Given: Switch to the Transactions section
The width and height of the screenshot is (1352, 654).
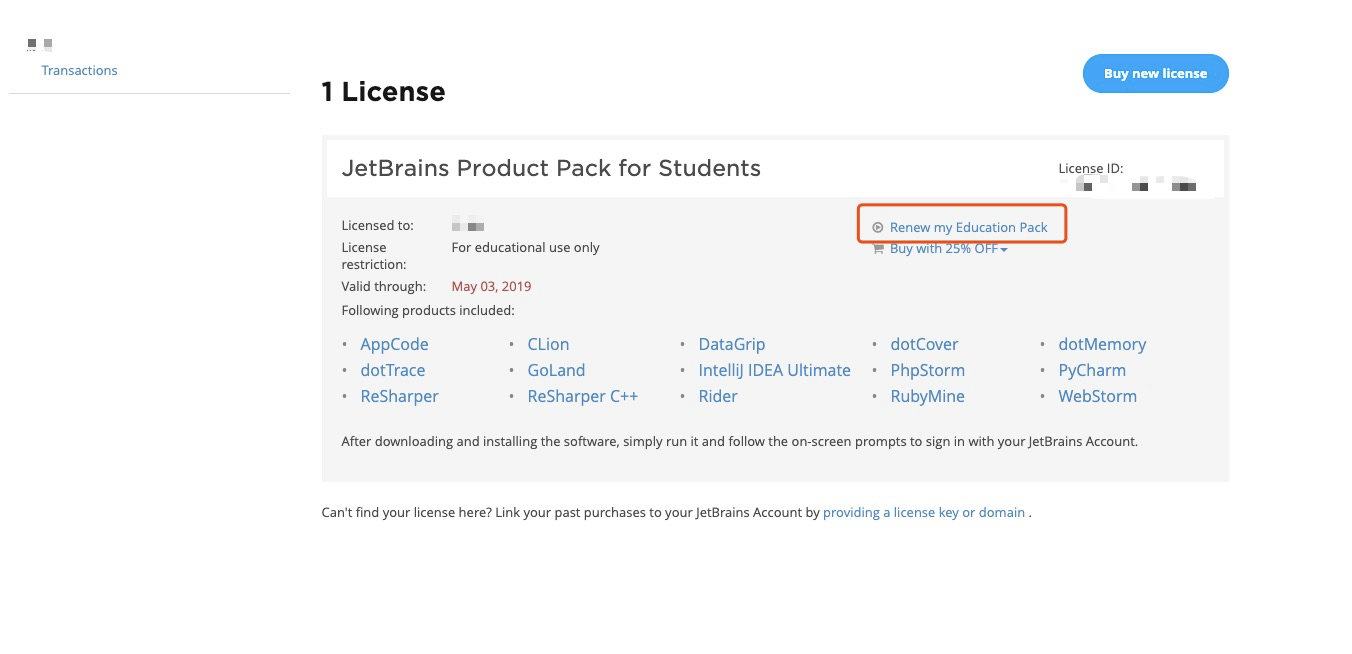Looking at the screenshot, I should 79,70.
